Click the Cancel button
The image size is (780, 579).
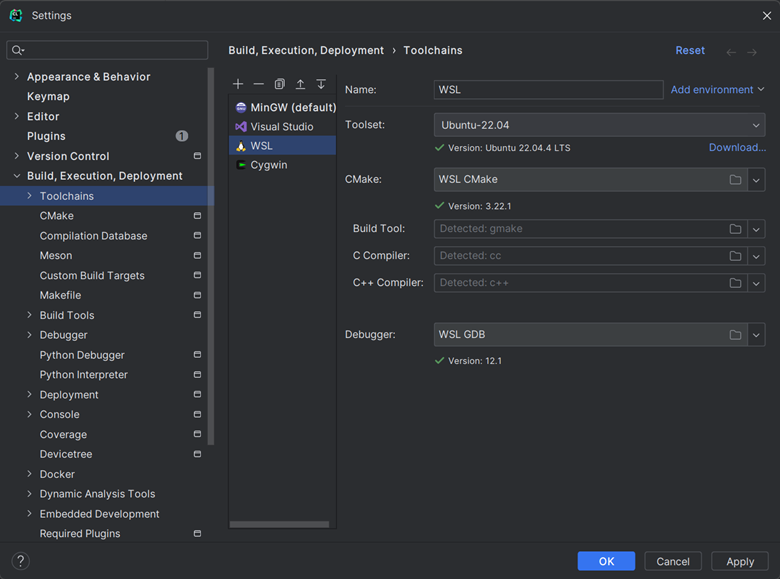coord(673,561)
